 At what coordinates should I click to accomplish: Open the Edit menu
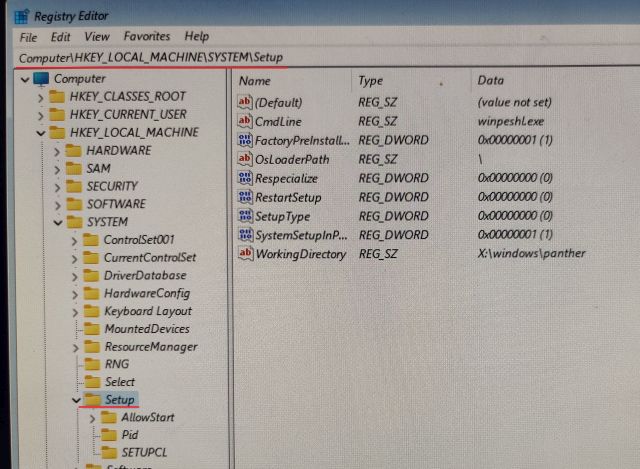pos(60,37)
